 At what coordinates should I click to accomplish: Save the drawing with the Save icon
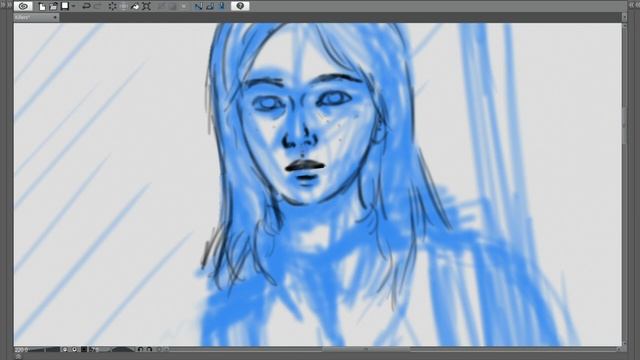(64, 6)
